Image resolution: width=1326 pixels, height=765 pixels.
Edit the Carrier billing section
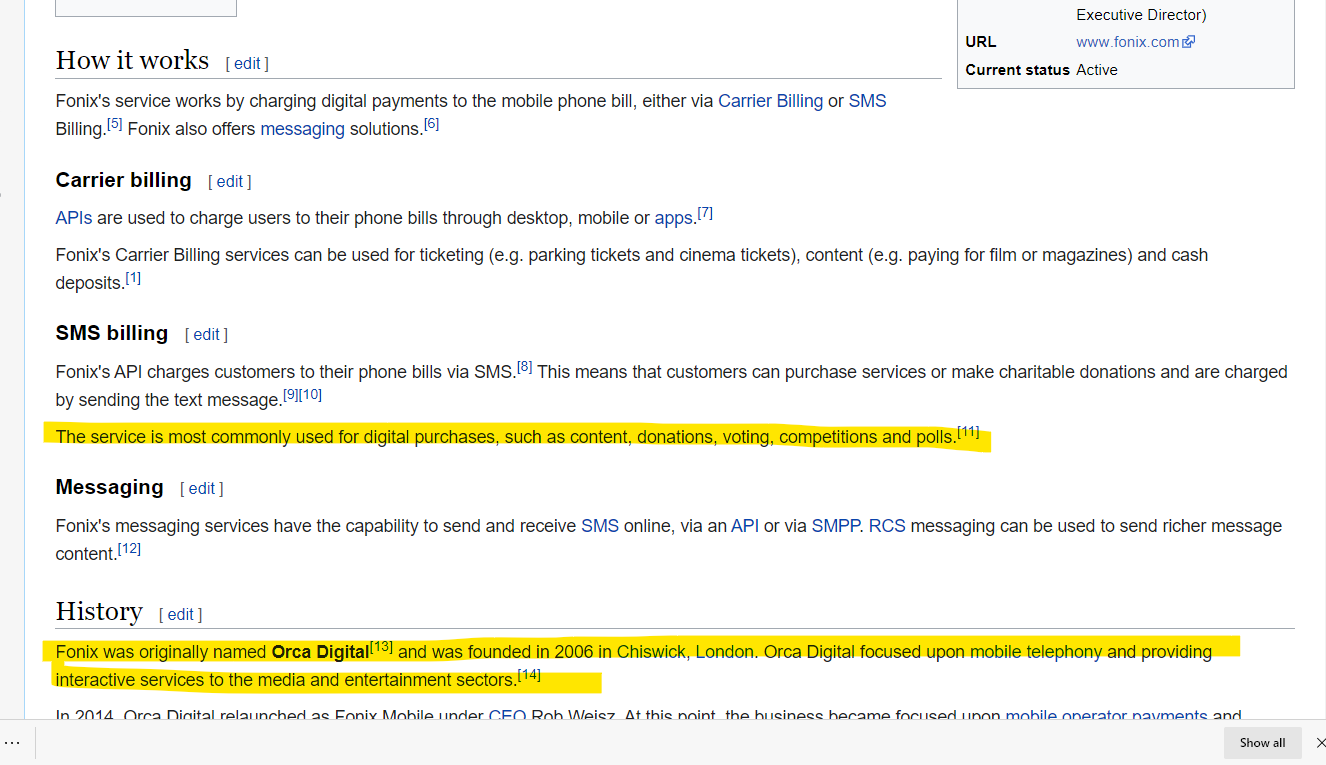[229, 182]
